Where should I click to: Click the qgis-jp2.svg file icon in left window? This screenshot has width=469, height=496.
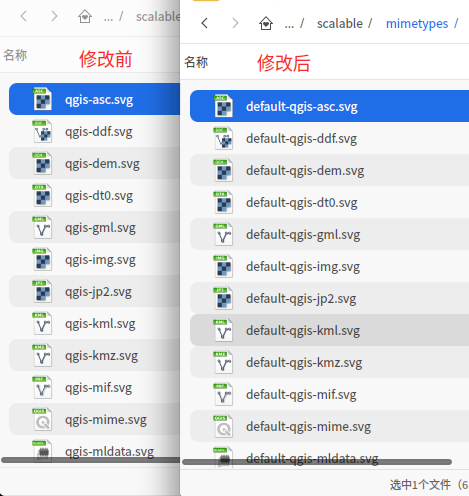point(42,291)
